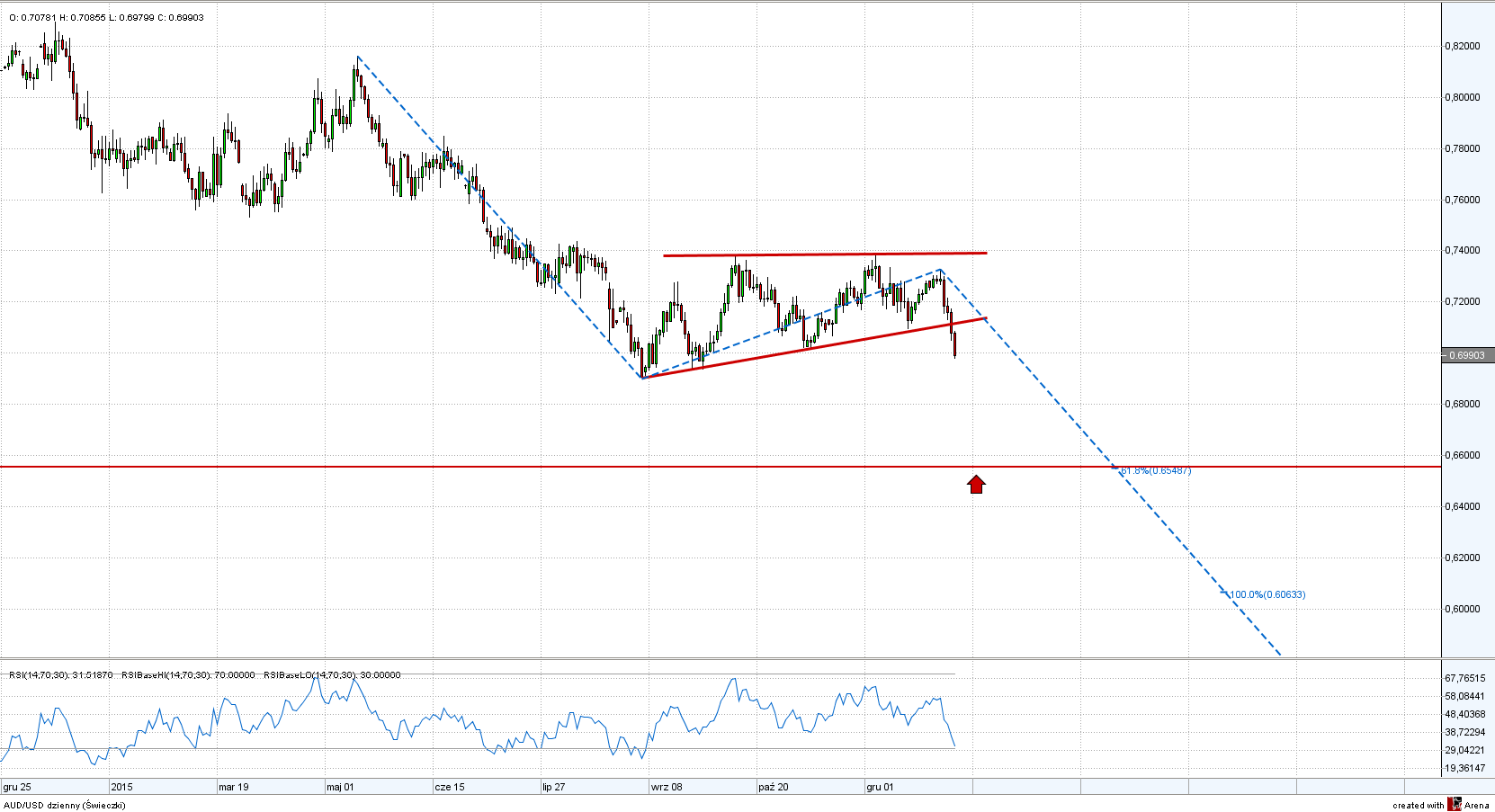The width and height of the screenshot is (1495, 812).
Task: Click the 0,72000 price axis label
Action: (x=1463, y=301)
